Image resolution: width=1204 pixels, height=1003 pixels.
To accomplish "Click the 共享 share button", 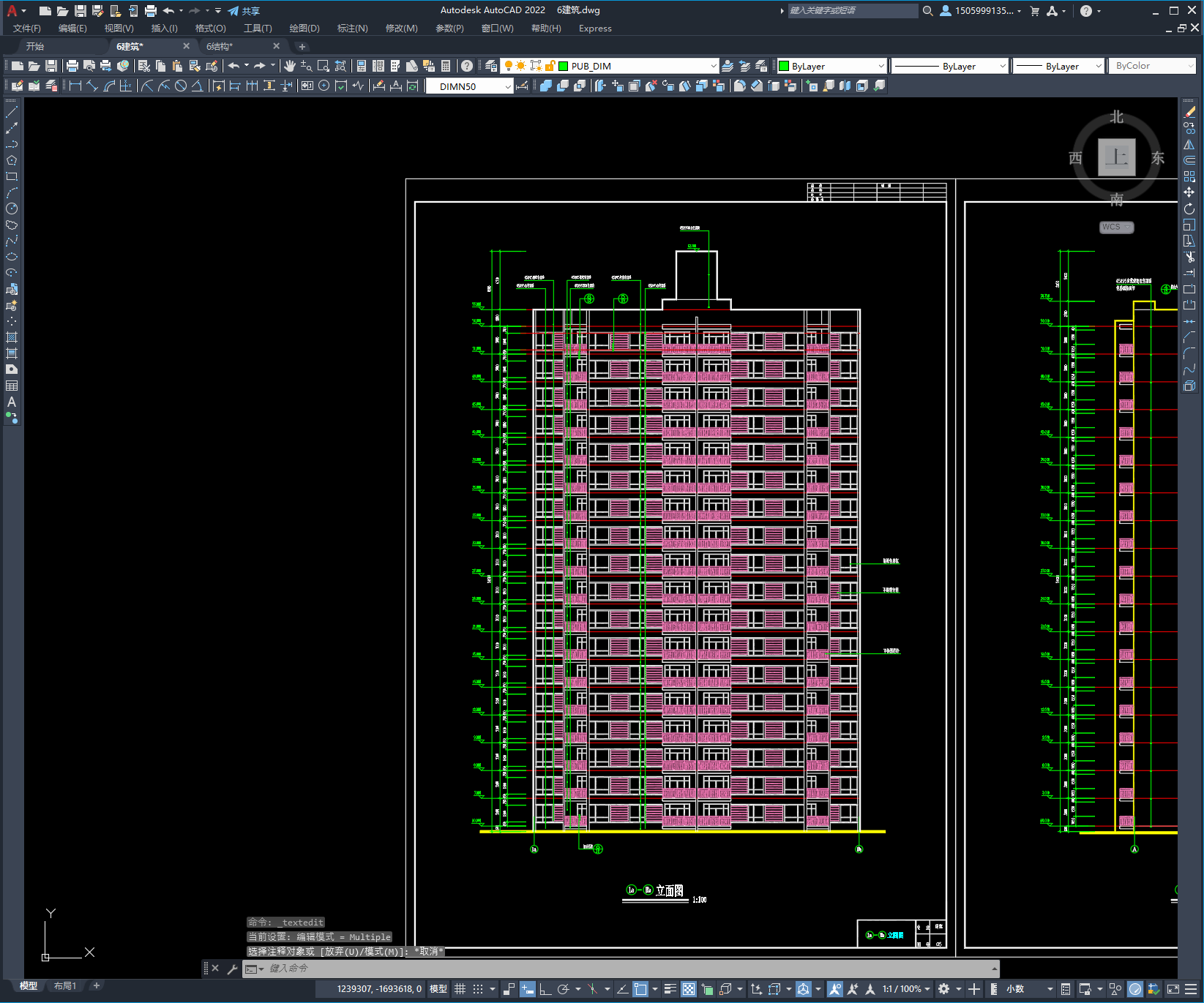I will point(244,11).
